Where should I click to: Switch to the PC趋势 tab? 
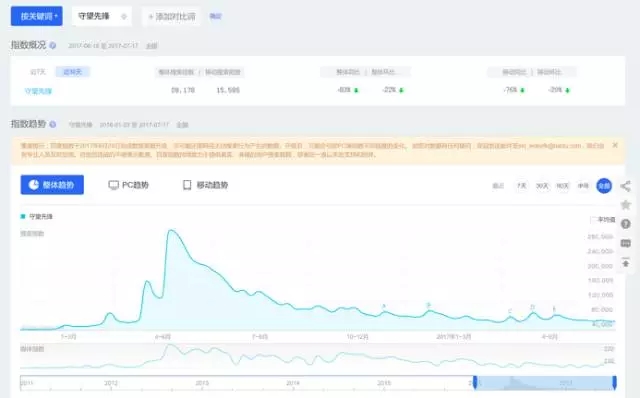(x=129, y=185)
